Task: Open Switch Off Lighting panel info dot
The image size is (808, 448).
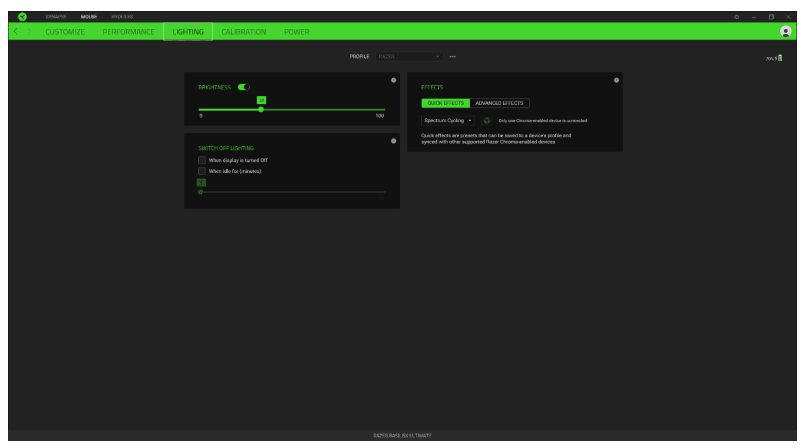Action: point(394,141)
